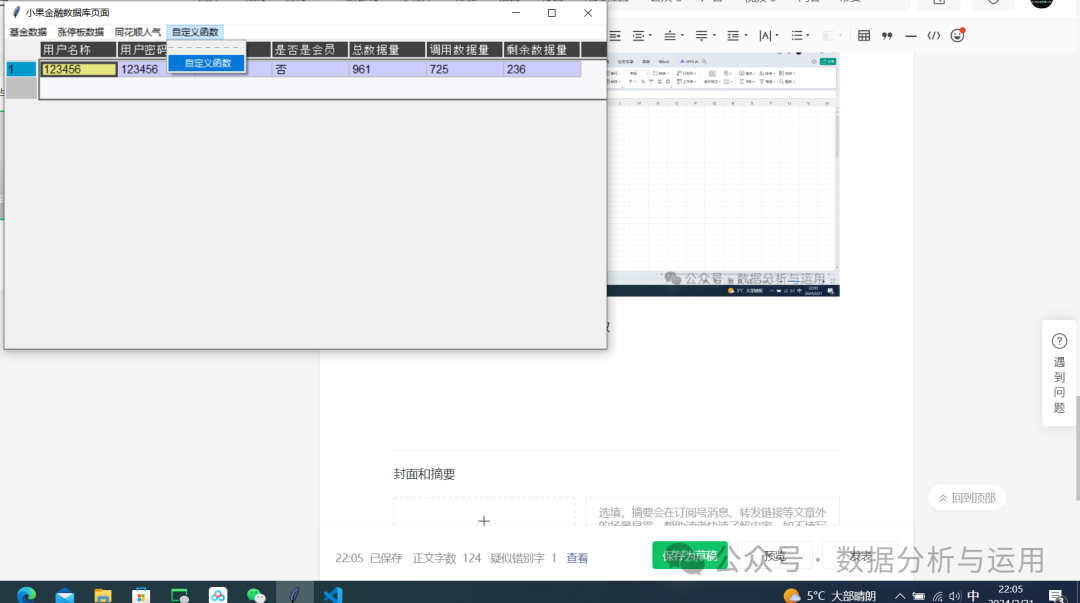Viewport: 1080px width, 603px height.
Task: Open the spacing-before dropdown arrow
Action: coord(682,36)
